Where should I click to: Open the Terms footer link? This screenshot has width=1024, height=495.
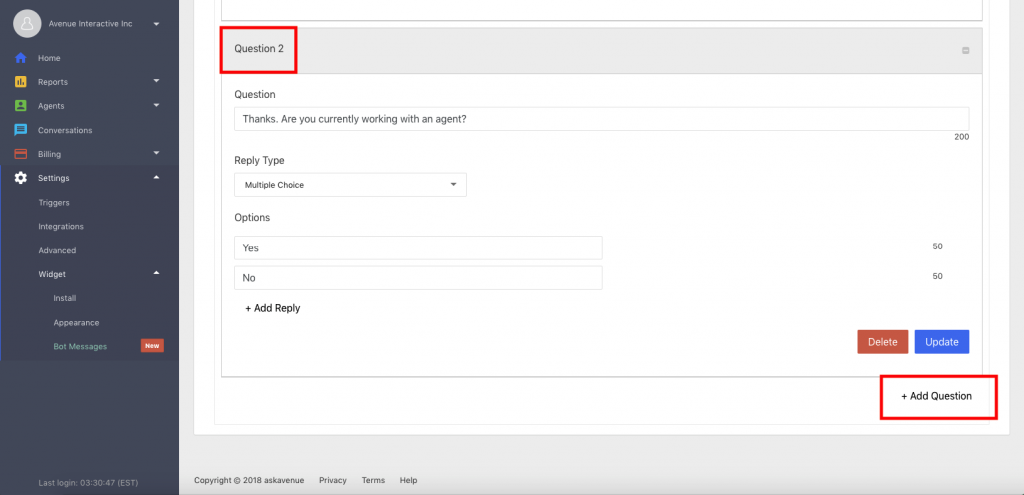(x=373, y=481)
